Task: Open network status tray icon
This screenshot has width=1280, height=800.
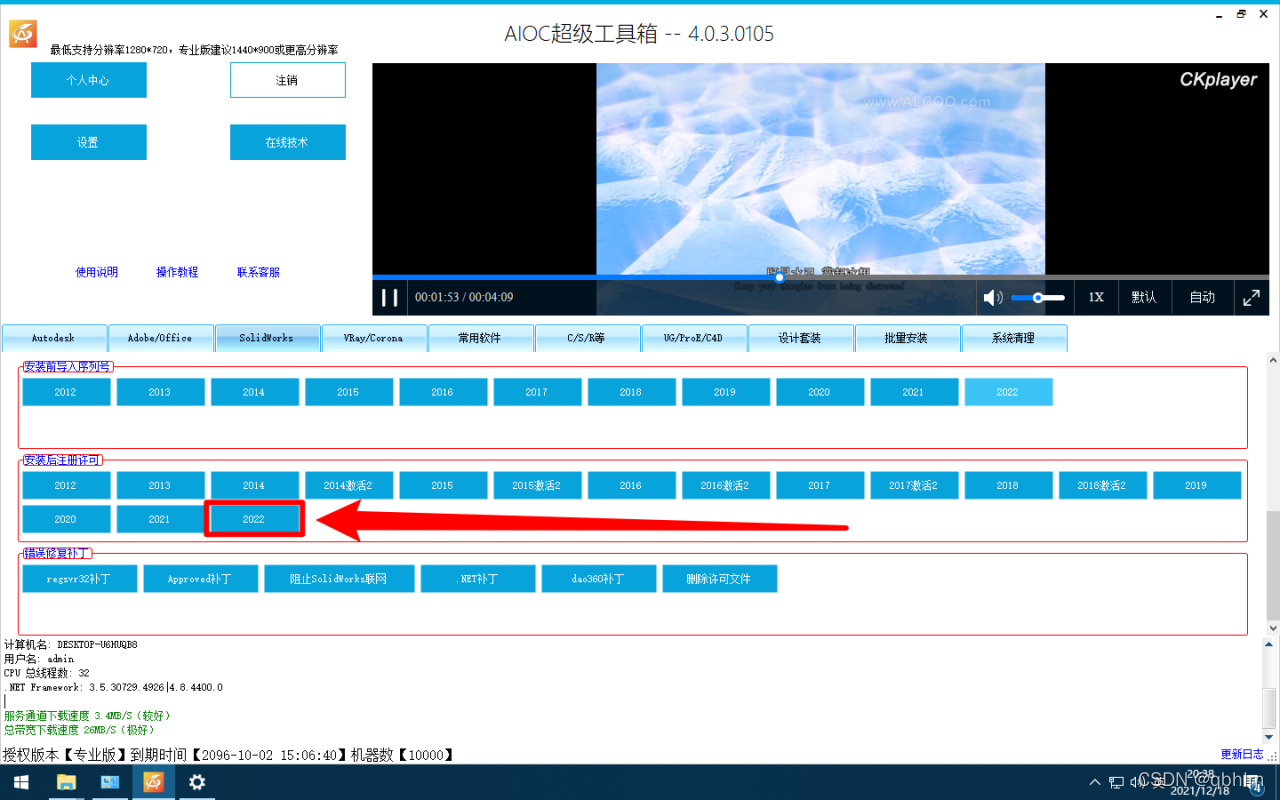Action: pyautogui.click(x=1117, y=781)
